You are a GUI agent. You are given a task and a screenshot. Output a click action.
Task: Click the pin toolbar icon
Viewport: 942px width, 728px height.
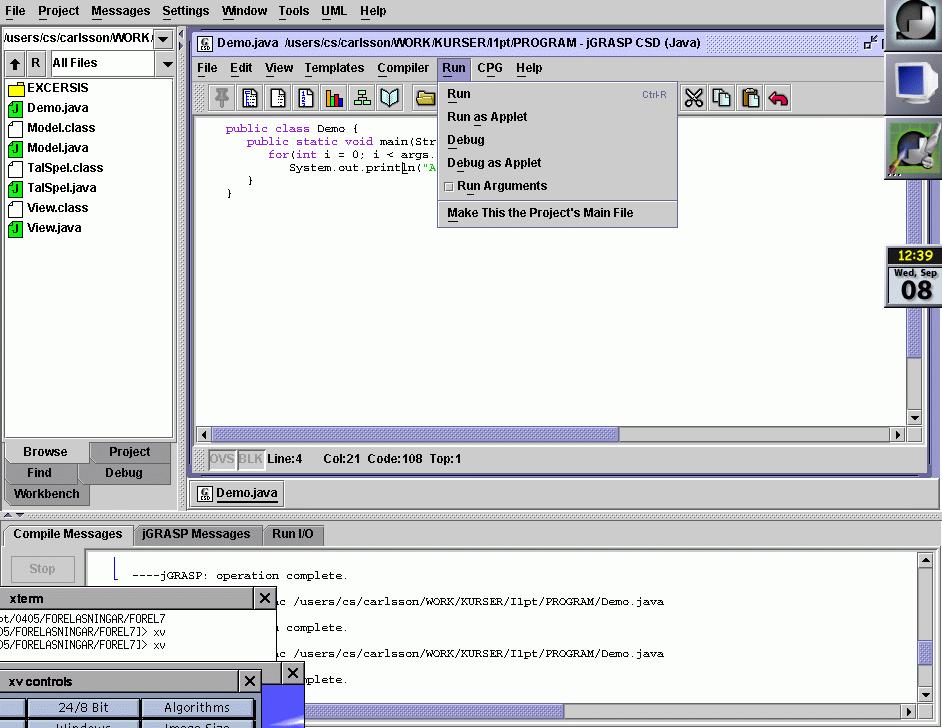pos(222,98)
